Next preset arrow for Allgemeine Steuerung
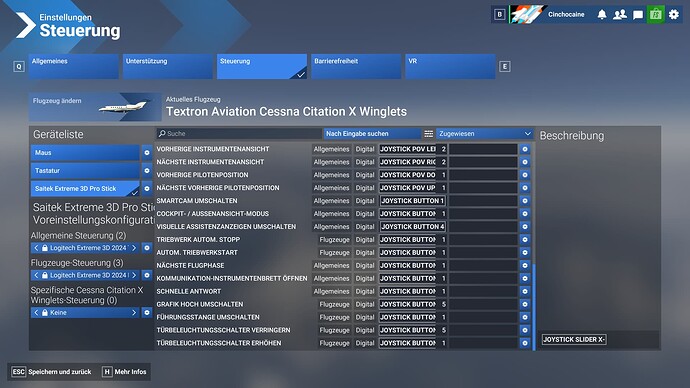Screen dimensions: 690x388 [134, 248]
